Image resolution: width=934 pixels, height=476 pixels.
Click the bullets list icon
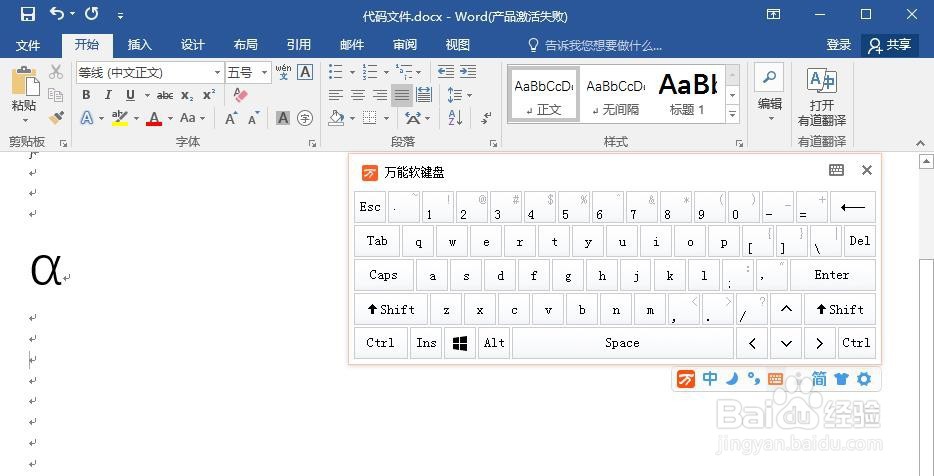336,72
